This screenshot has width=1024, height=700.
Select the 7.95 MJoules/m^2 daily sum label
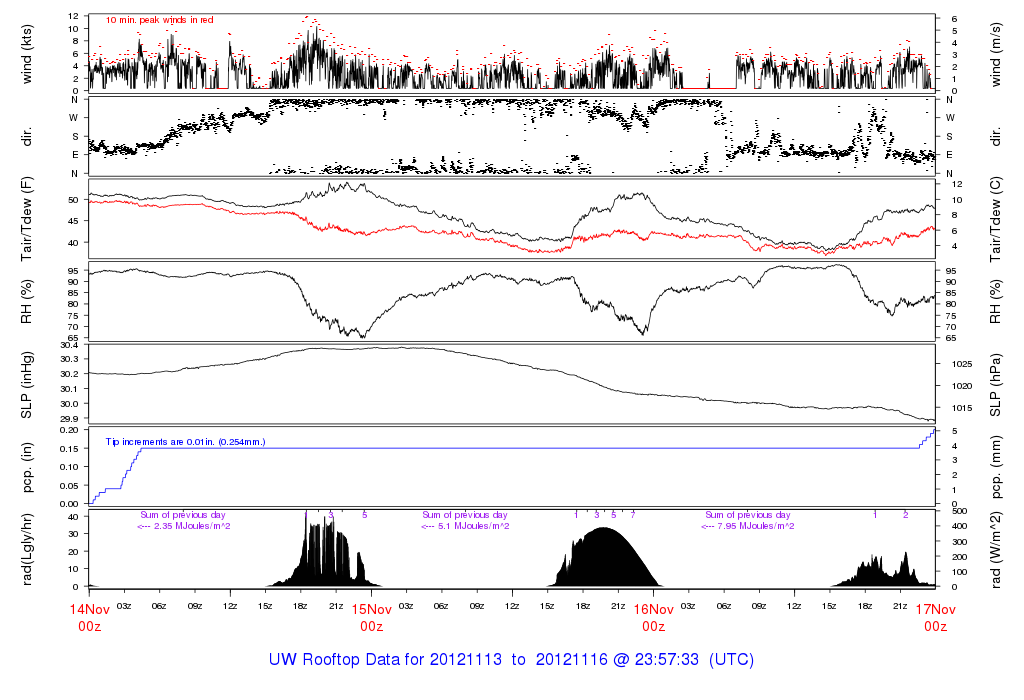tap(747, 526)
